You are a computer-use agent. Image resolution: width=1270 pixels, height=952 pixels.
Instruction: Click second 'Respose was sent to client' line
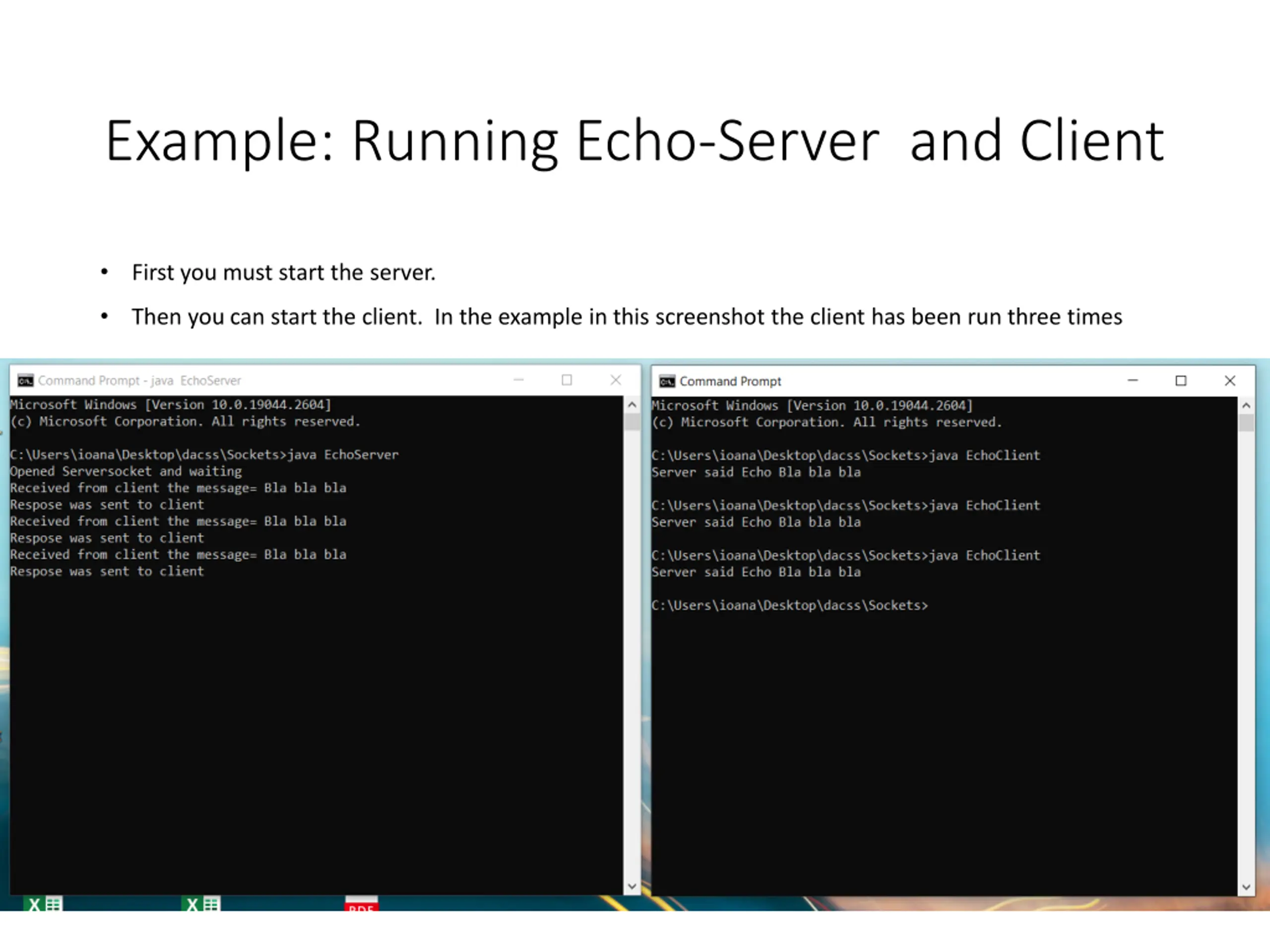coord(107,538)
